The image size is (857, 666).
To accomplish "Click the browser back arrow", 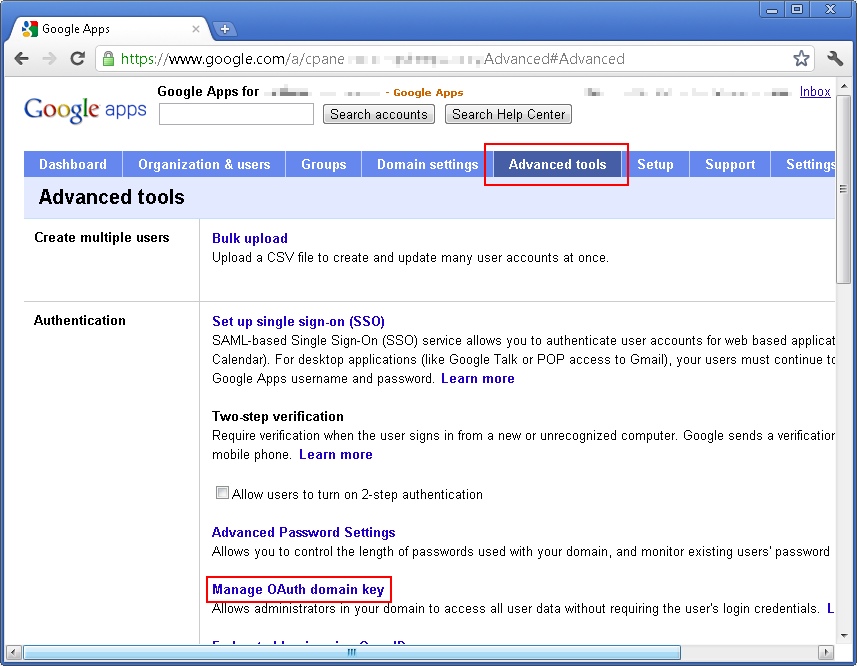I will point(21,58).
